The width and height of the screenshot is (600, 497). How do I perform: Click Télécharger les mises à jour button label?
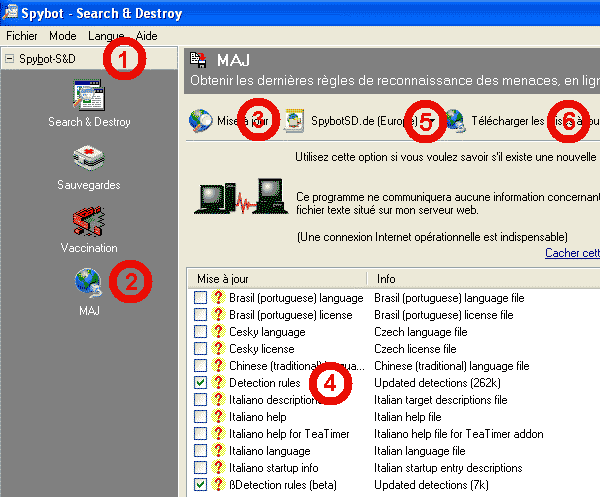click(535, 121)
